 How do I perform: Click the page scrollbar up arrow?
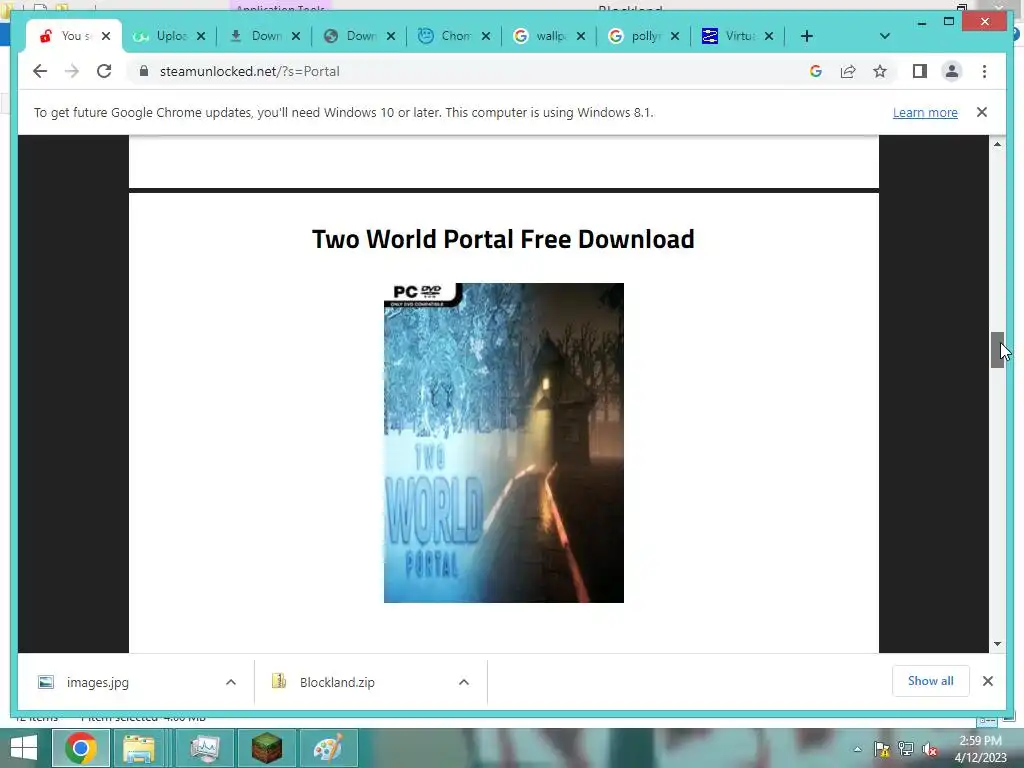coord(997,144)
